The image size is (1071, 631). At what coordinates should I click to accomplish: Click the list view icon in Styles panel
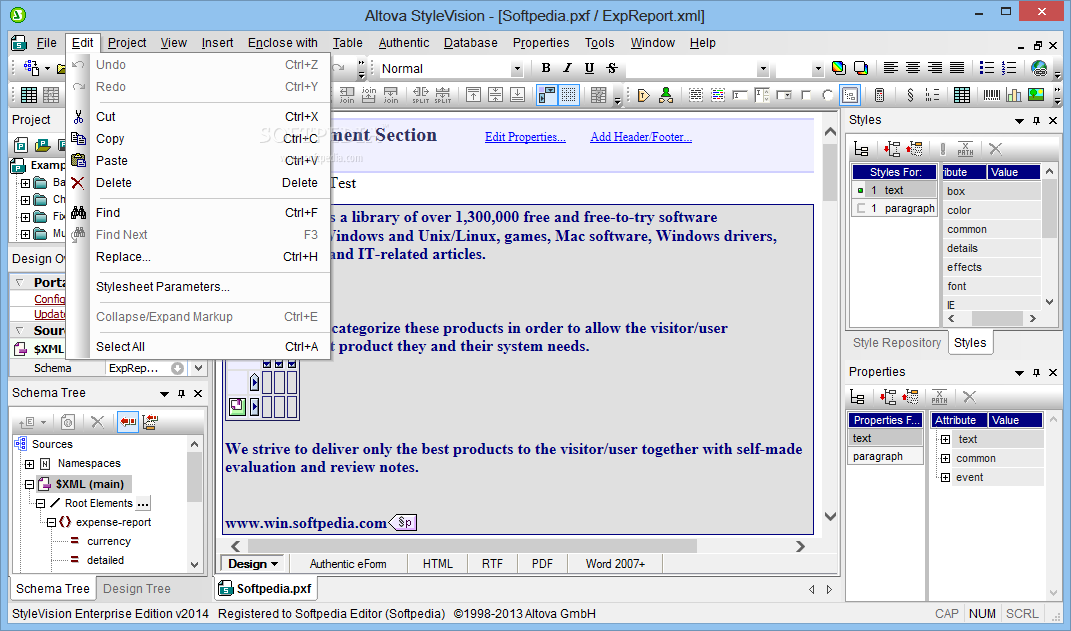tap(861, 148)
